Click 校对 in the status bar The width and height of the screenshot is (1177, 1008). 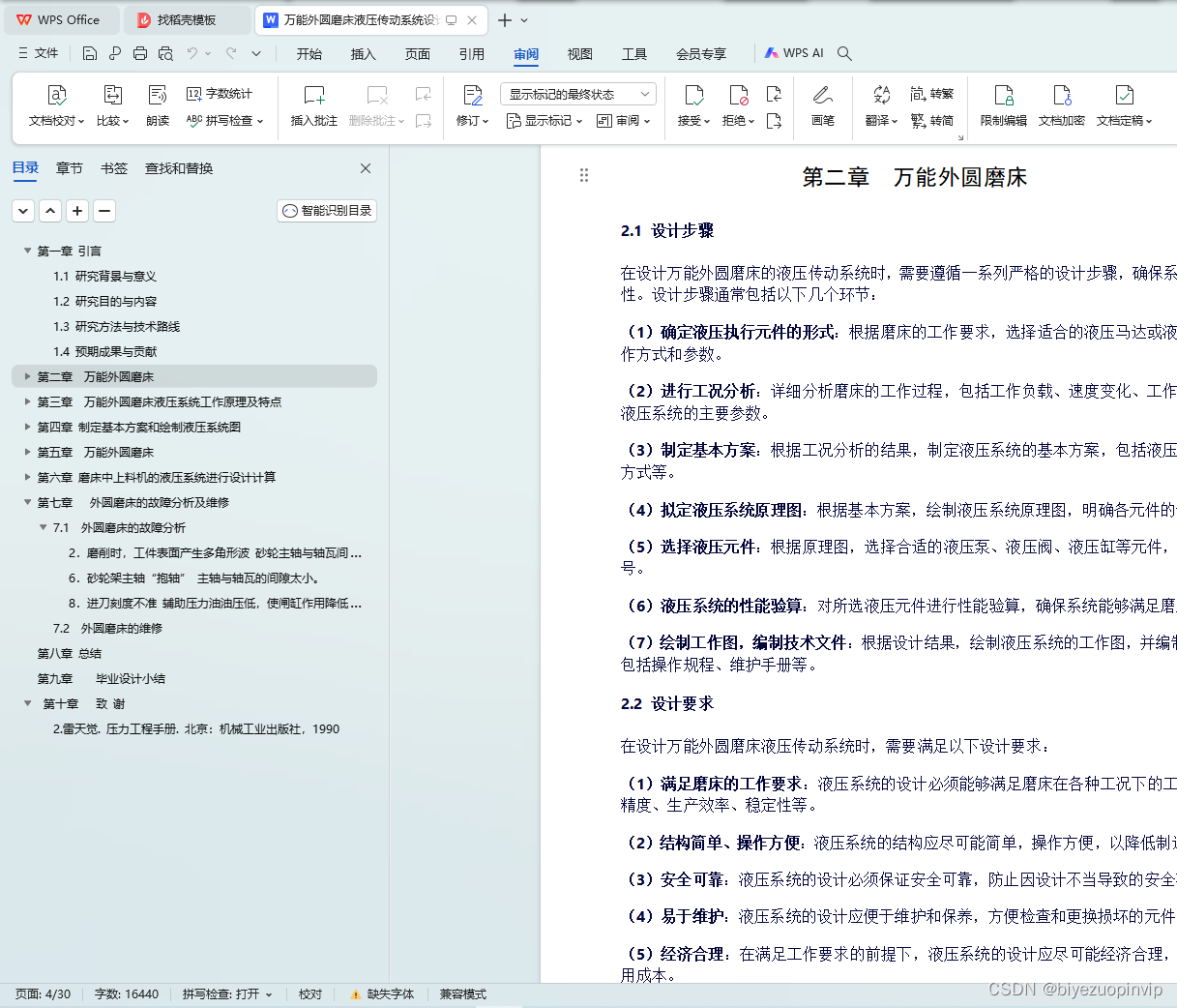coord(310,994)
